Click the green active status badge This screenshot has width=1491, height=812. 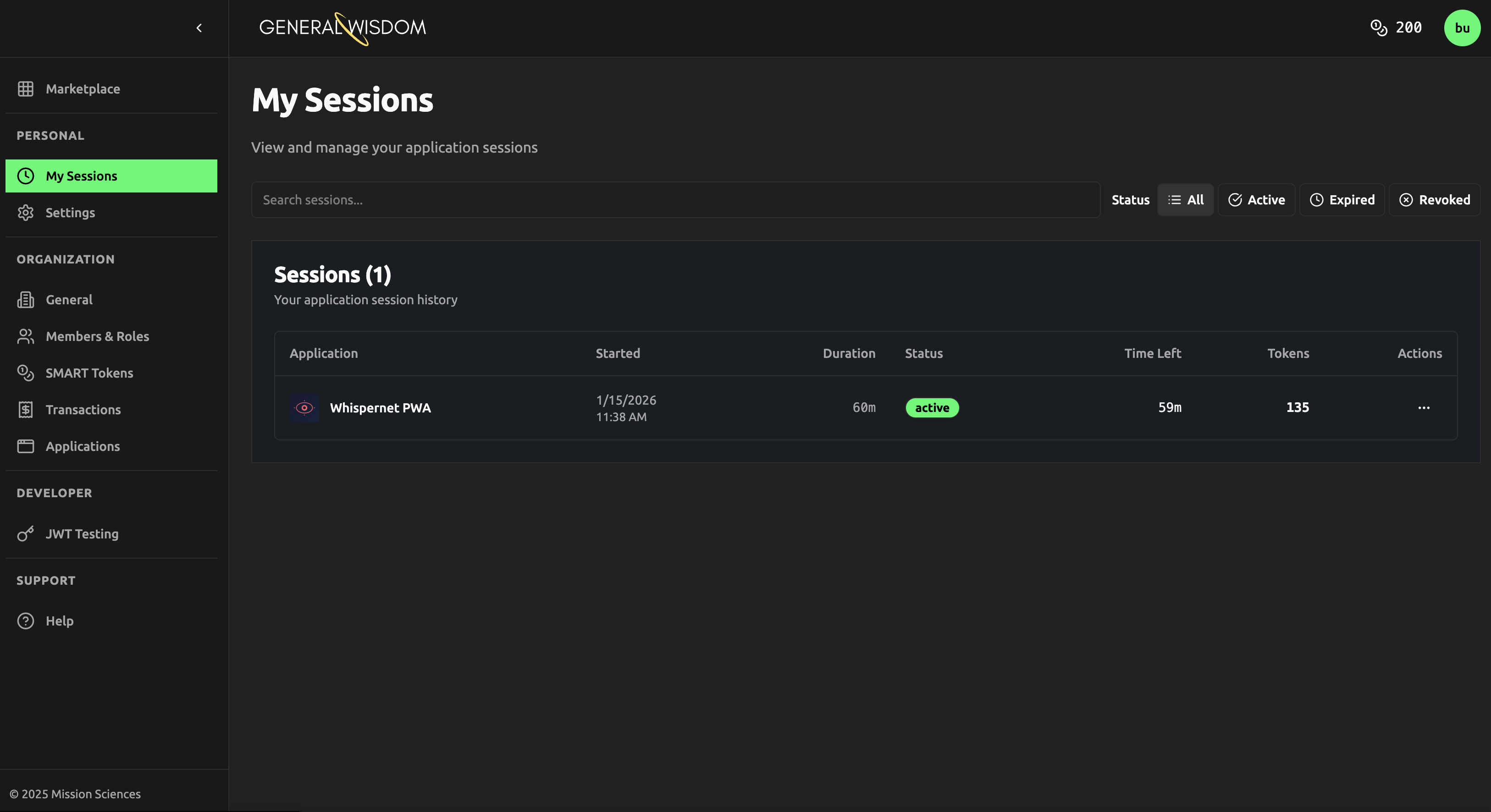click(932, 408)
